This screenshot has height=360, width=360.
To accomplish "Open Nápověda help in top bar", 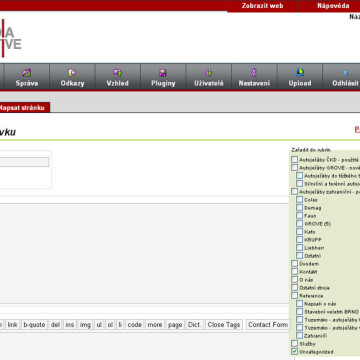I will point(333,6).
